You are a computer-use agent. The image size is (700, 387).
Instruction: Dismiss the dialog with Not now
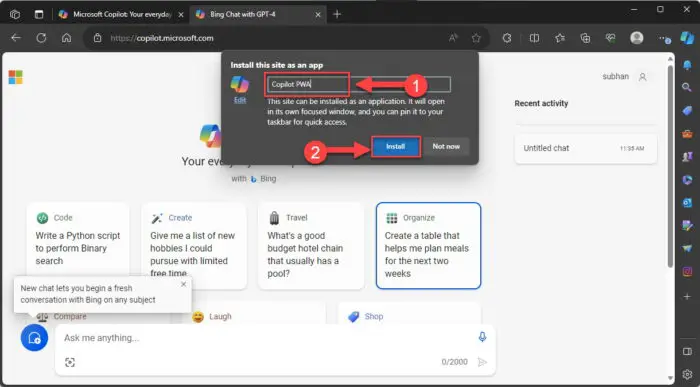[x=446, y=146]
